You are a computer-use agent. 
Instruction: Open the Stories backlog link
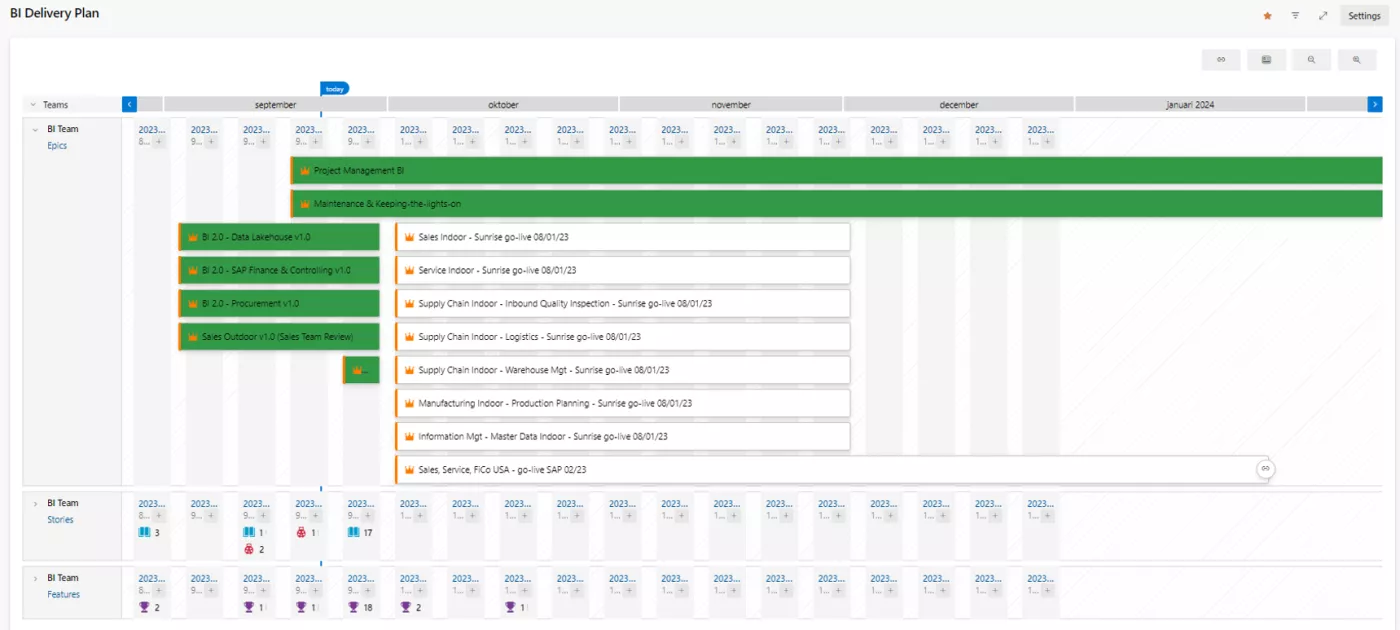(60, 520)
